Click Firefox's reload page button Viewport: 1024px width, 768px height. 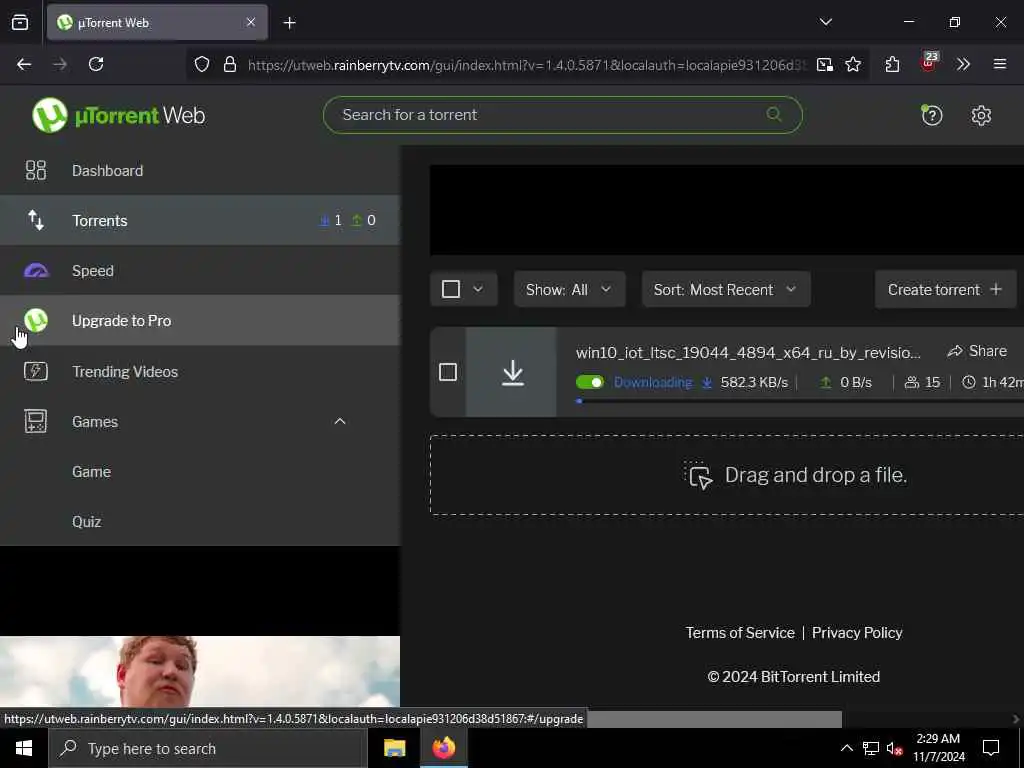click(96, 64)
